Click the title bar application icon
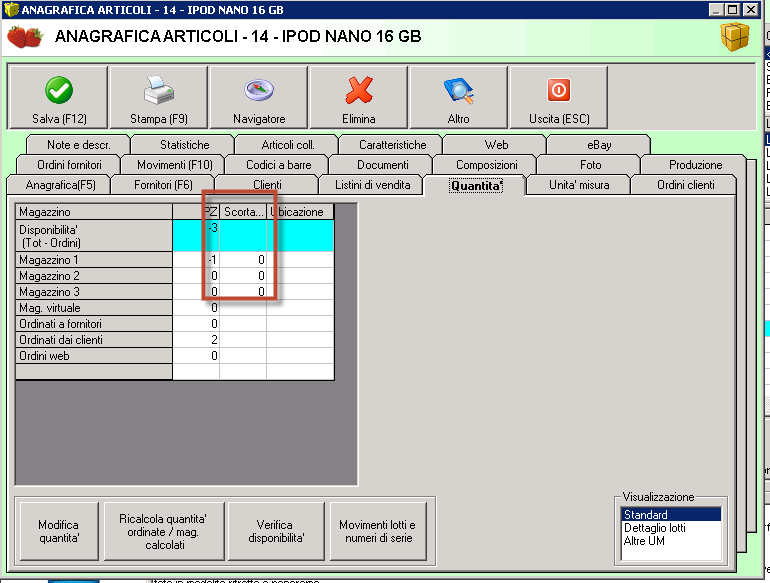Viewport: 770px width, 583px height. pyautogui.click(x=10, y=9)
